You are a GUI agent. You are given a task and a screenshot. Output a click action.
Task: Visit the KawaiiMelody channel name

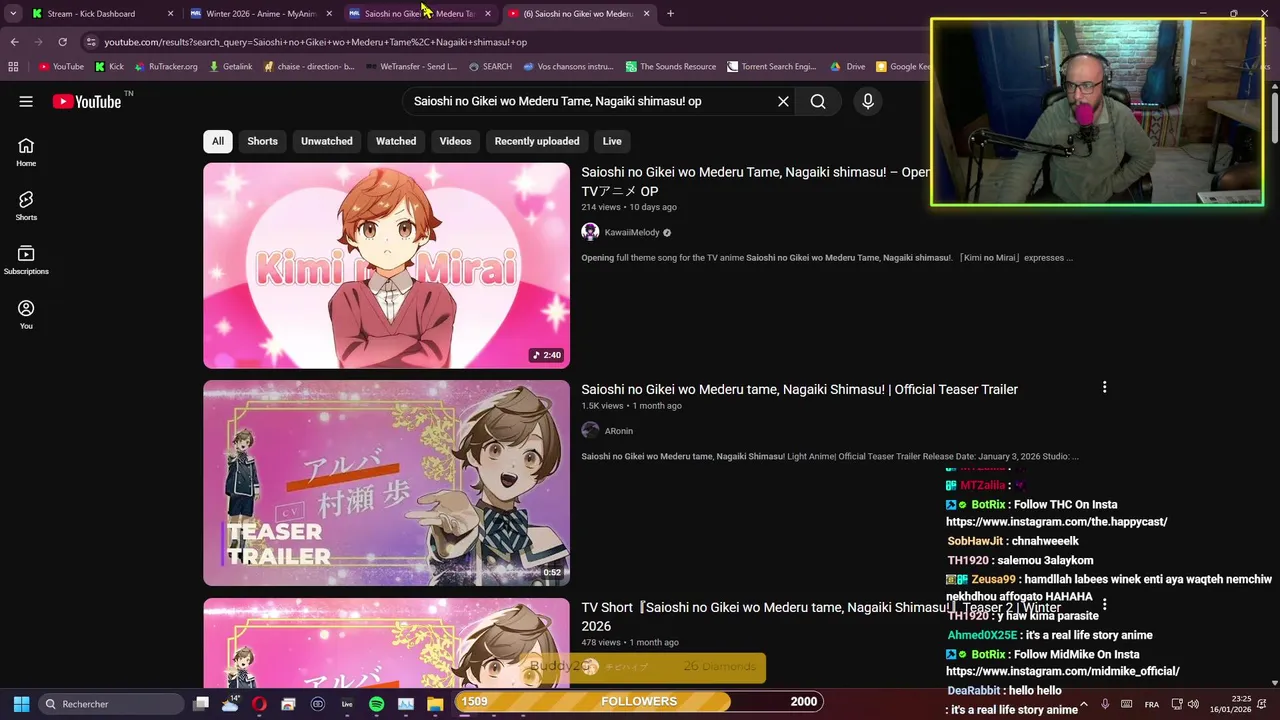coord(632,232)
